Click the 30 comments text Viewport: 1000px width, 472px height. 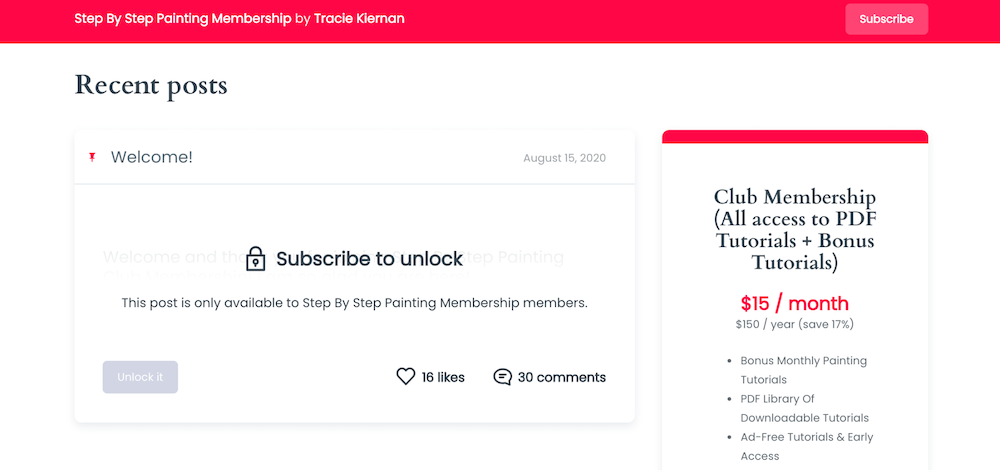click(x=562, y=377)
